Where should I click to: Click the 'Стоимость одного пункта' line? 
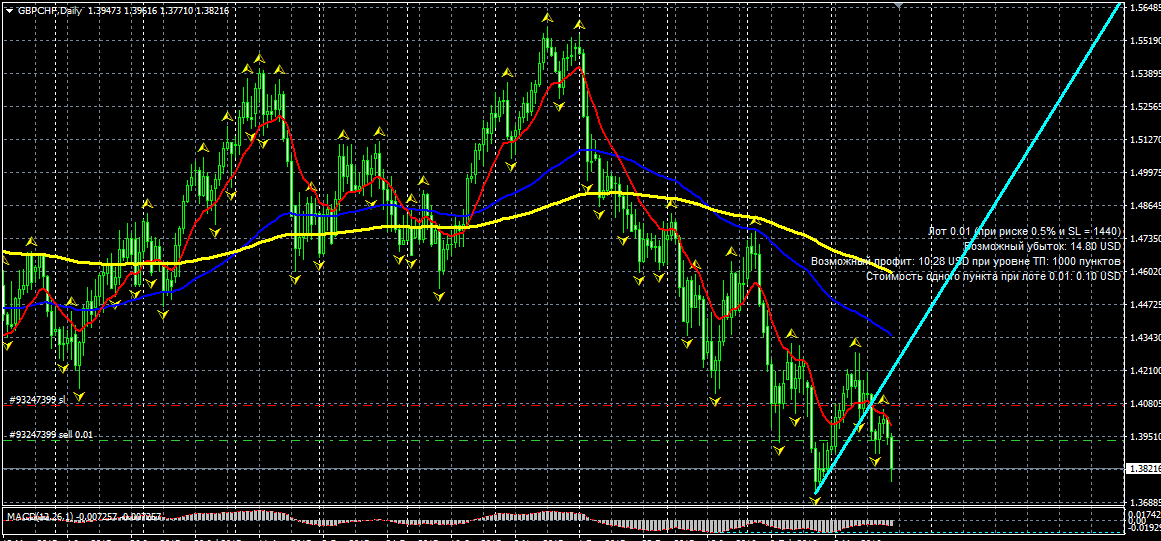[994, 276]
